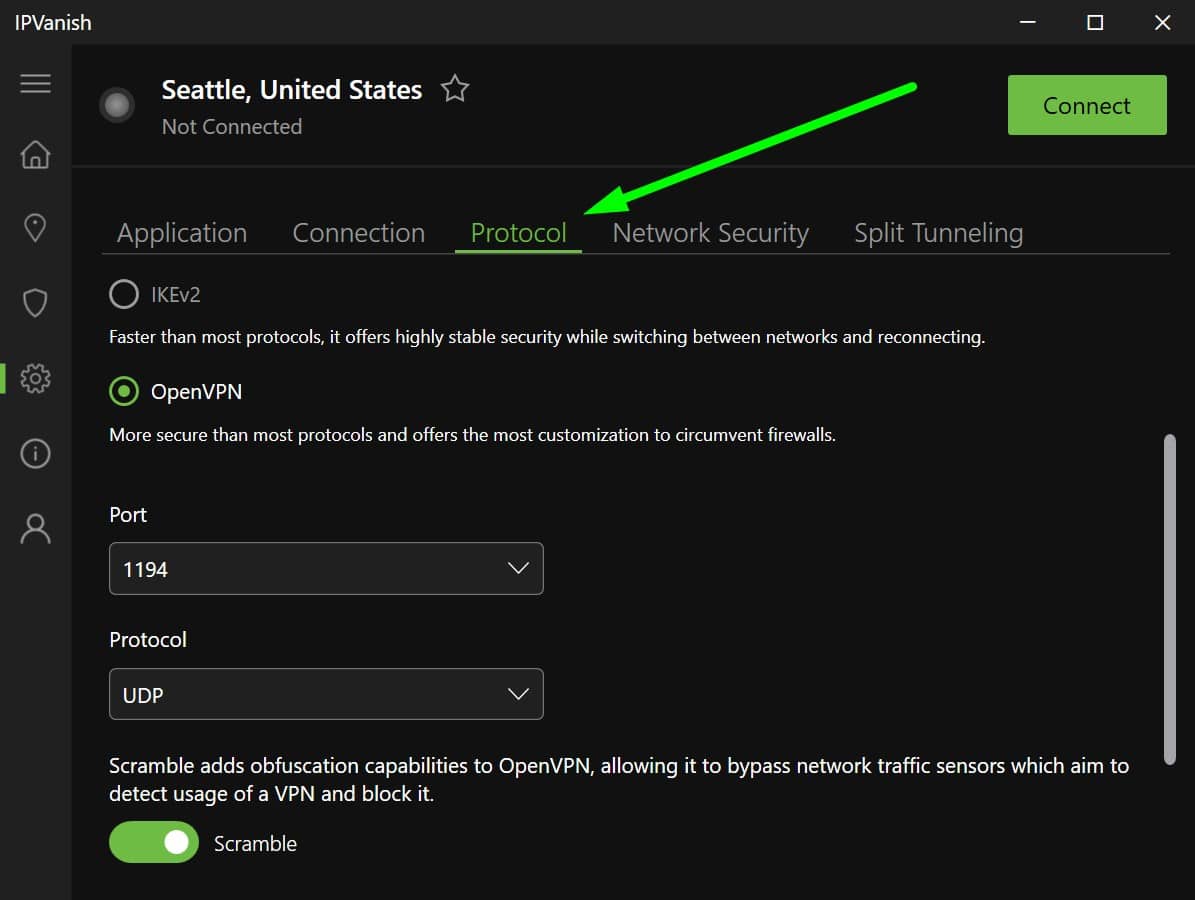
Task: Open the shield icon in the sidebar
Action: tap(35, 303)
